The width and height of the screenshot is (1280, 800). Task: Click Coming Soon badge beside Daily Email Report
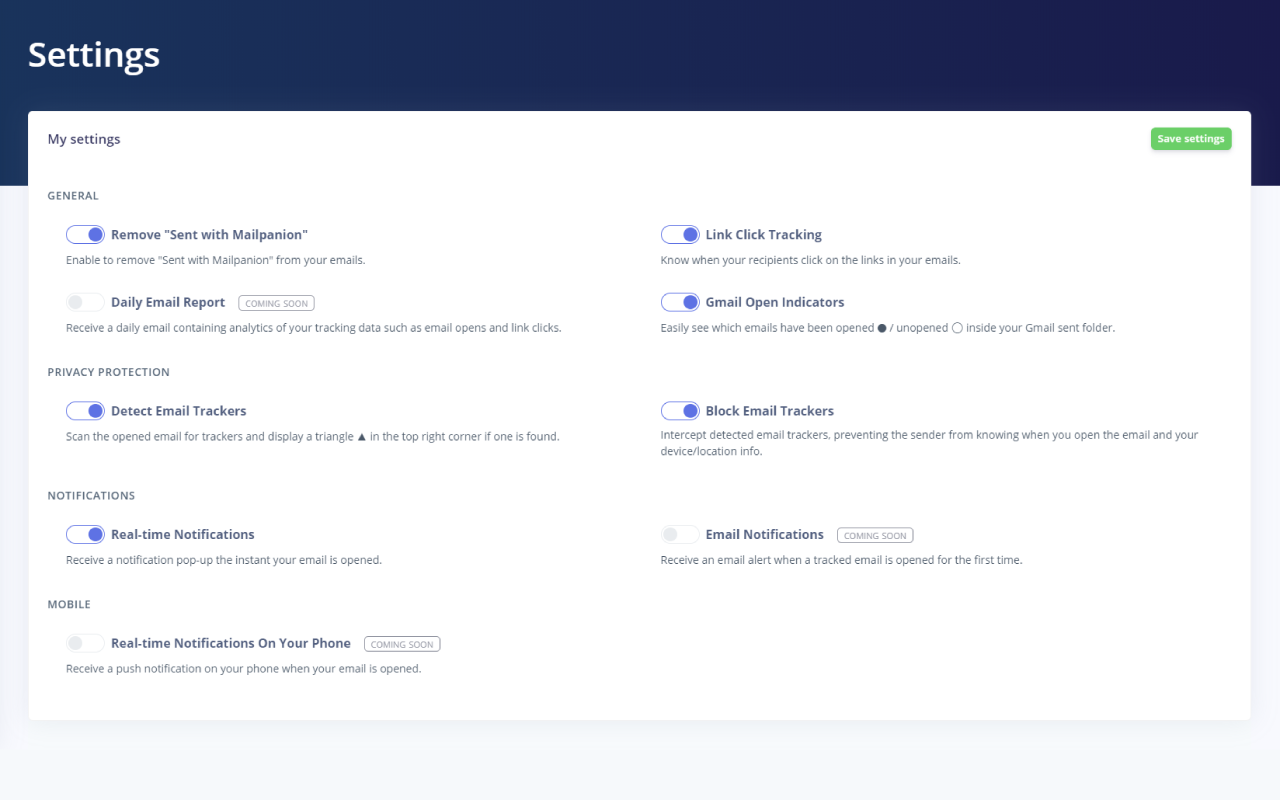277,303
